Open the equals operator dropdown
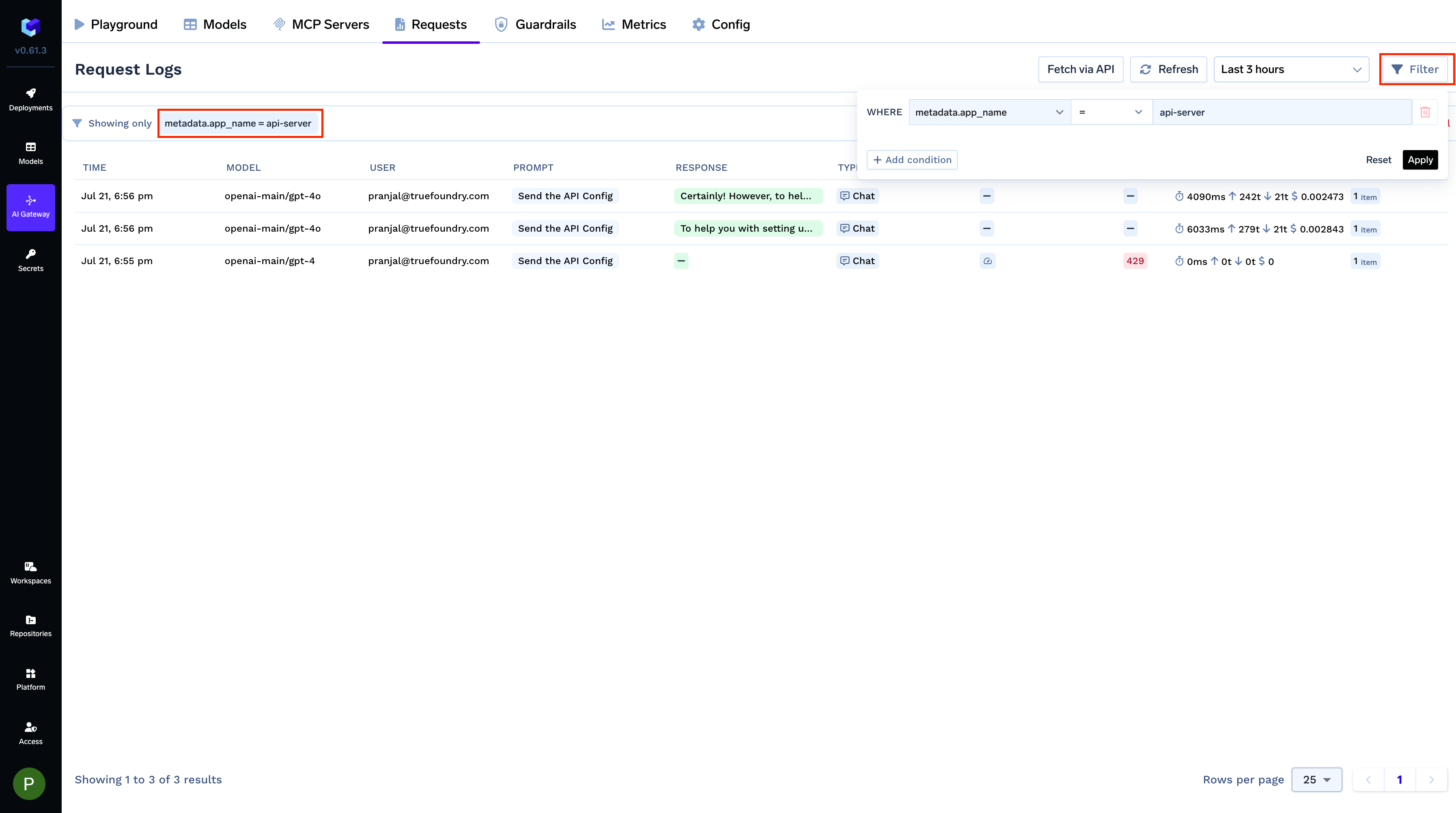 click(x=1111, y=112)
